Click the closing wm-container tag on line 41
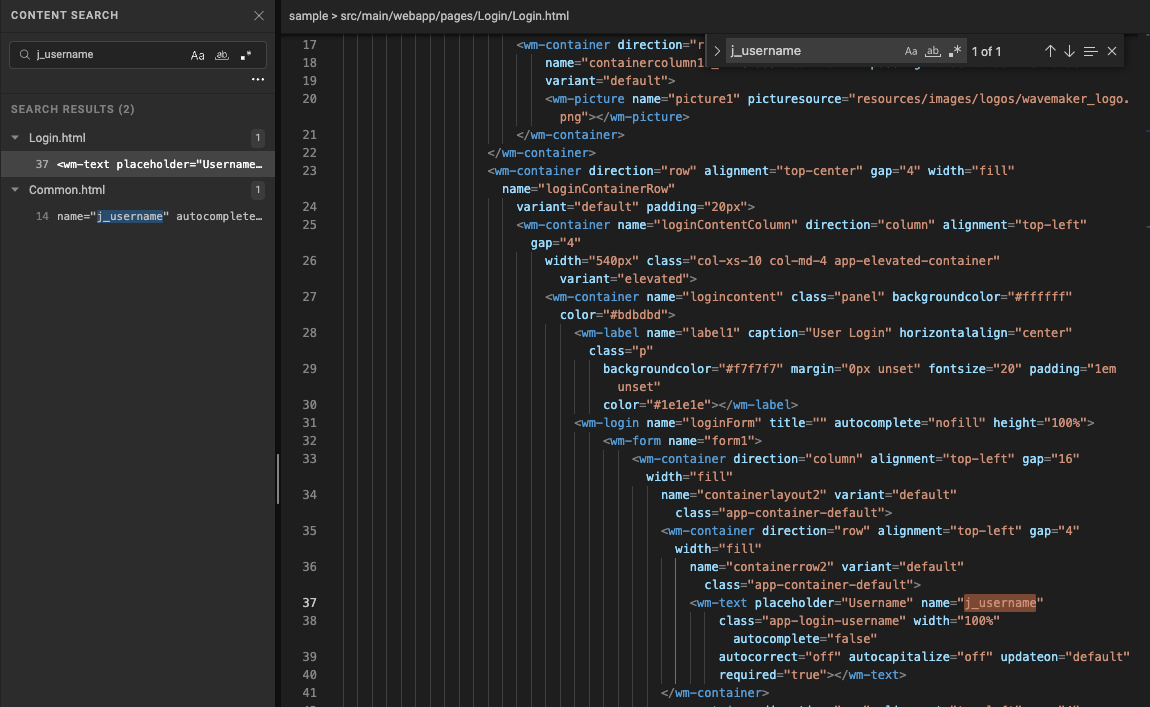Image resolution: width=1150 pixels, height=707 pixels. coord(714,693)
